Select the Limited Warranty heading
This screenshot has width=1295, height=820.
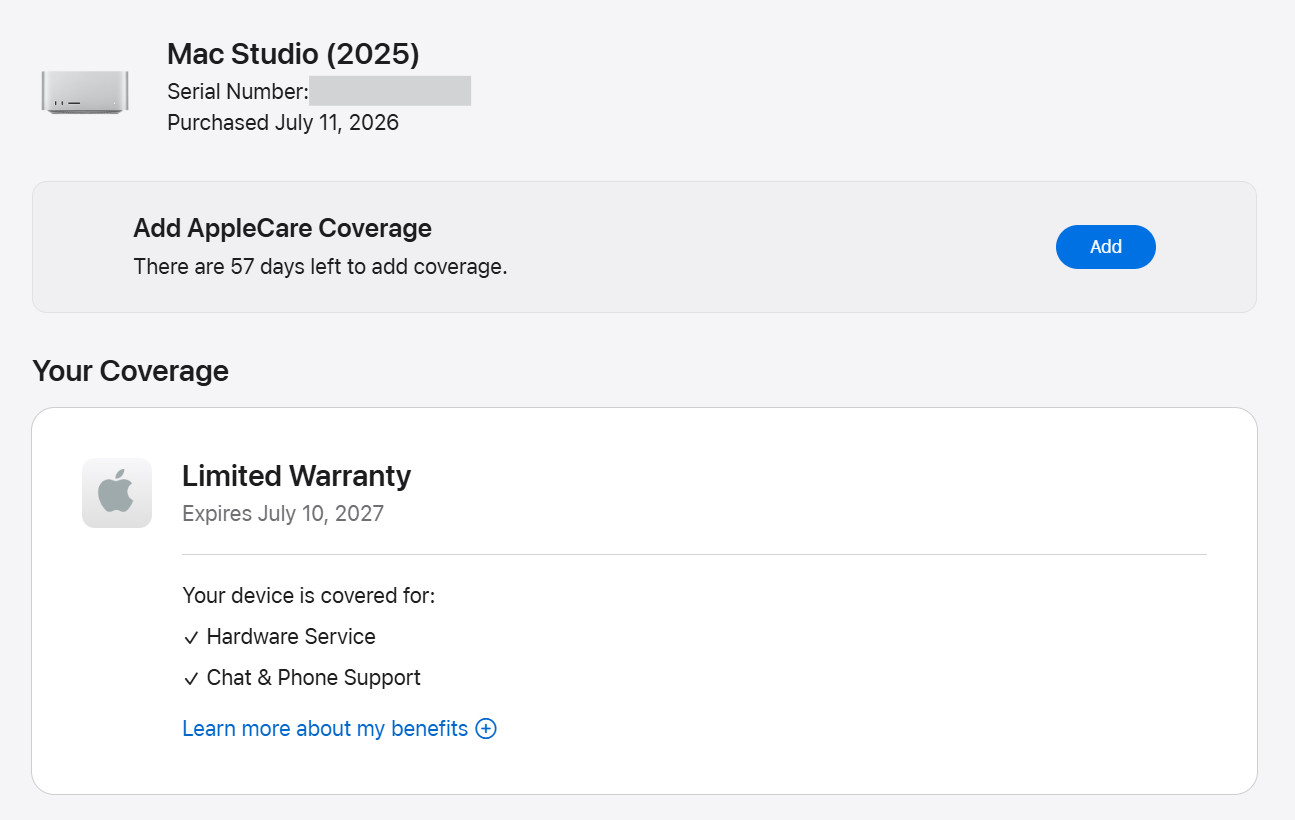(296, 476)
